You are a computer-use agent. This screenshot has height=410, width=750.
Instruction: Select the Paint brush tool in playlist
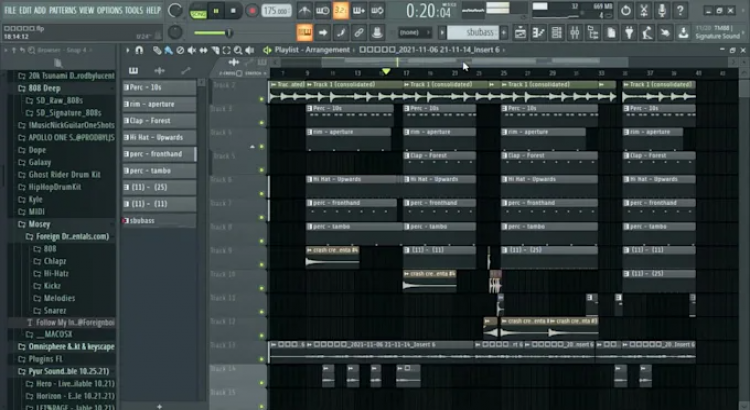pyautogui.click(x=168, y=50)
